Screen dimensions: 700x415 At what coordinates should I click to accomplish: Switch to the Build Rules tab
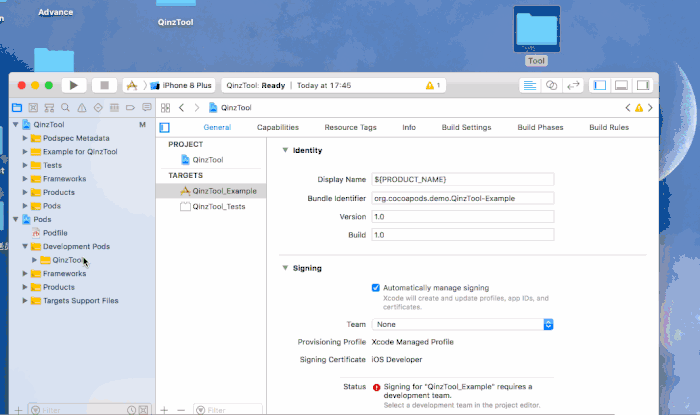pos(609,127)
